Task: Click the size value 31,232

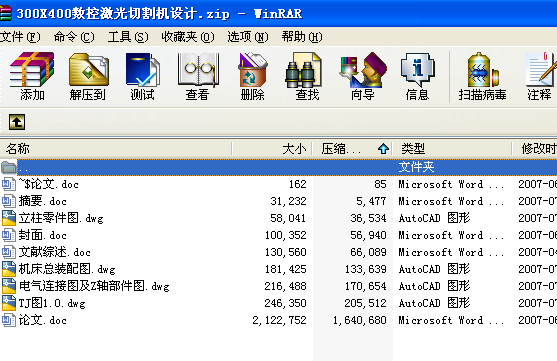Action: (288, 201)
